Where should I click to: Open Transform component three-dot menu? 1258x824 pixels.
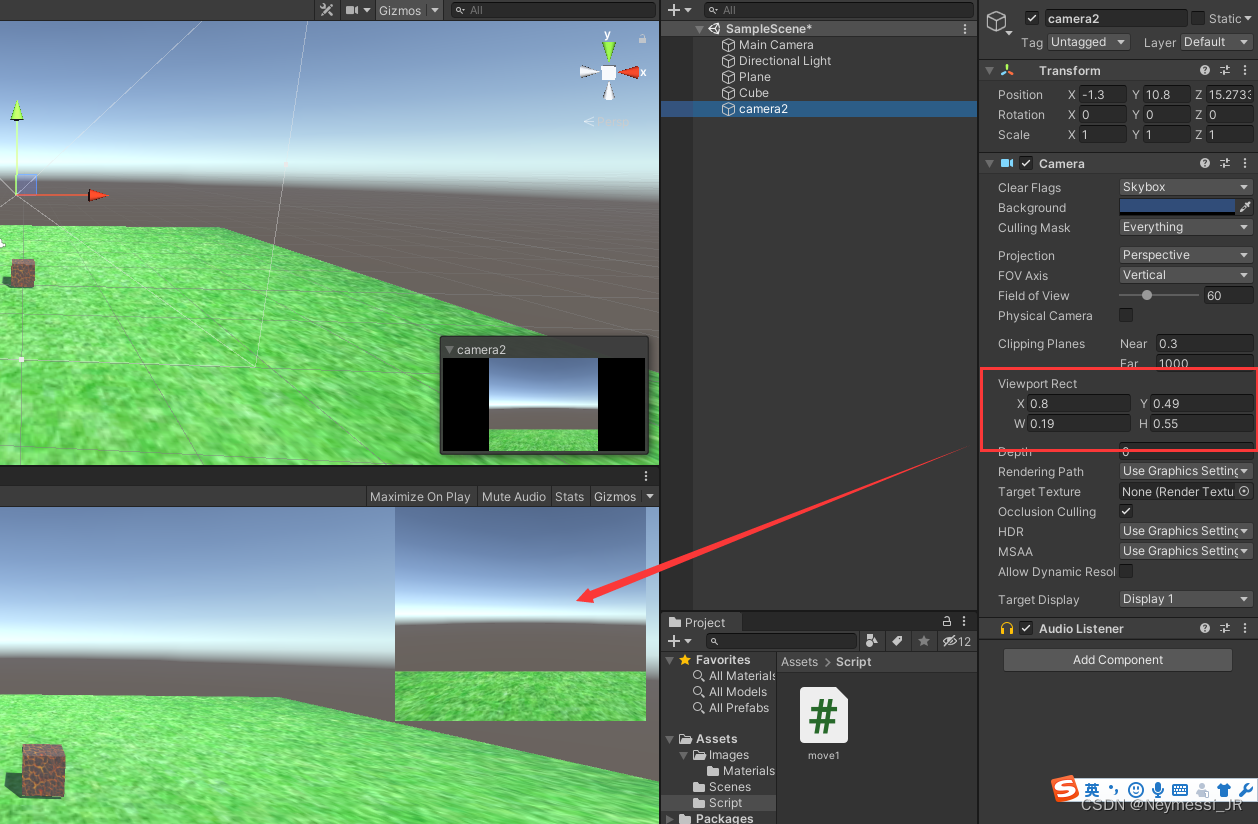tap(1244, 71)
